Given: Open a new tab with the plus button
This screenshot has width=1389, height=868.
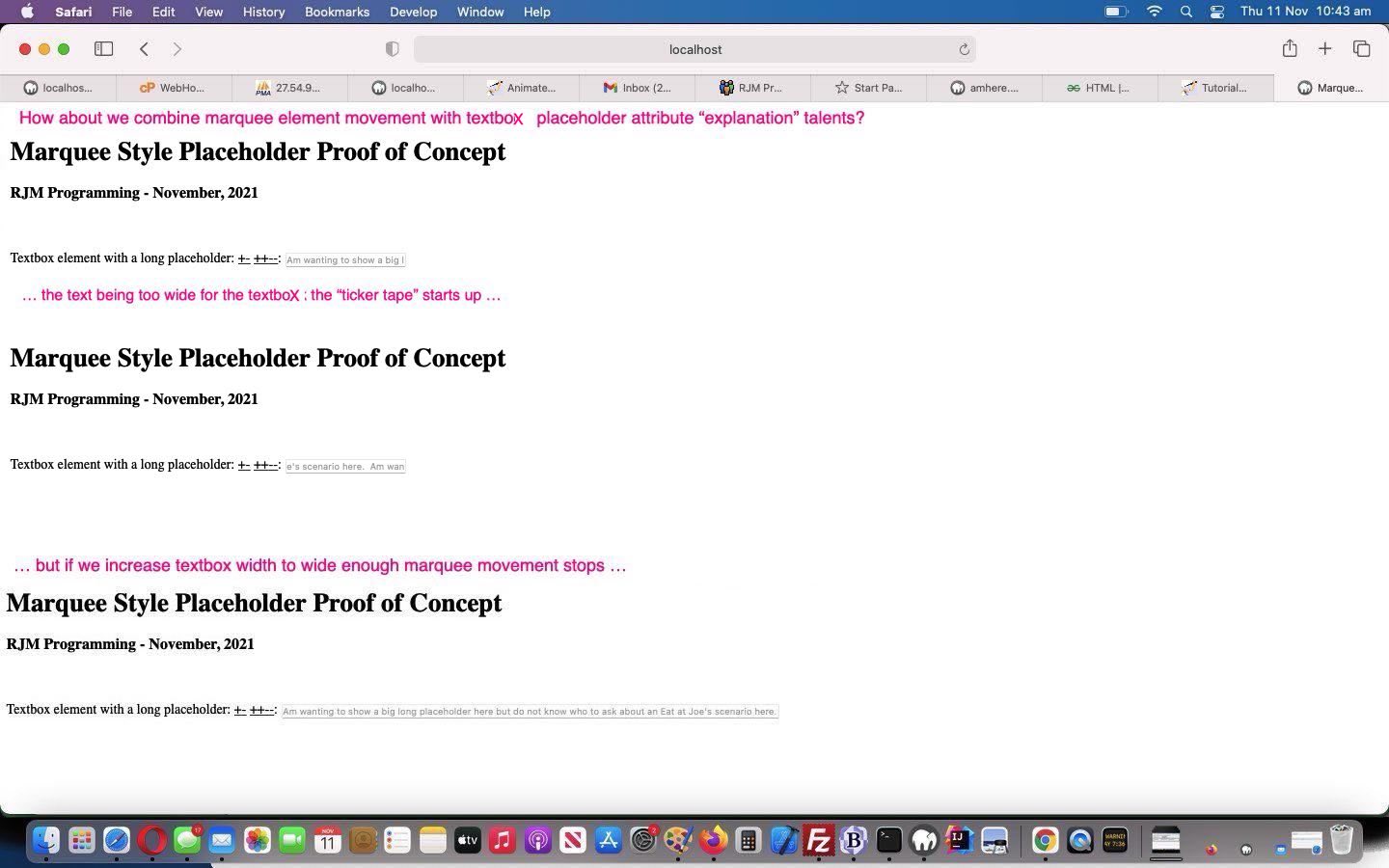Looking at the screenshot, I should point(1325,48).
